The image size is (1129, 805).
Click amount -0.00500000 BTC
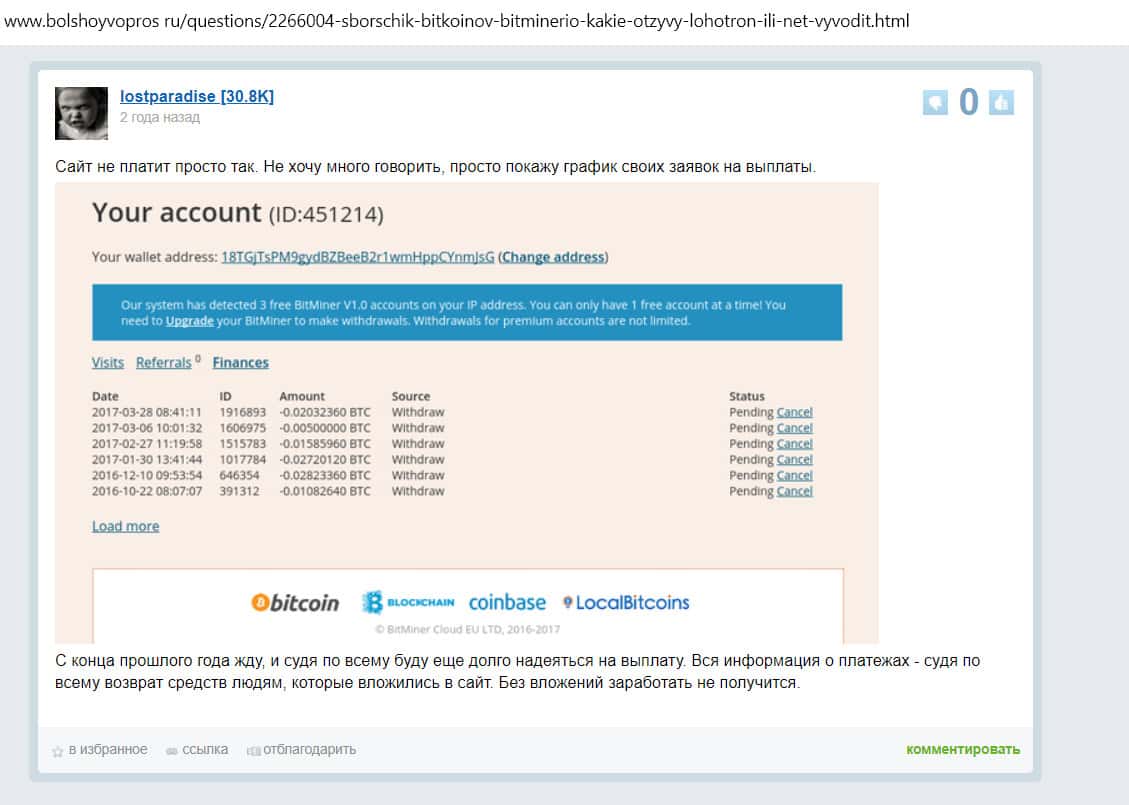tap(325, 428)
